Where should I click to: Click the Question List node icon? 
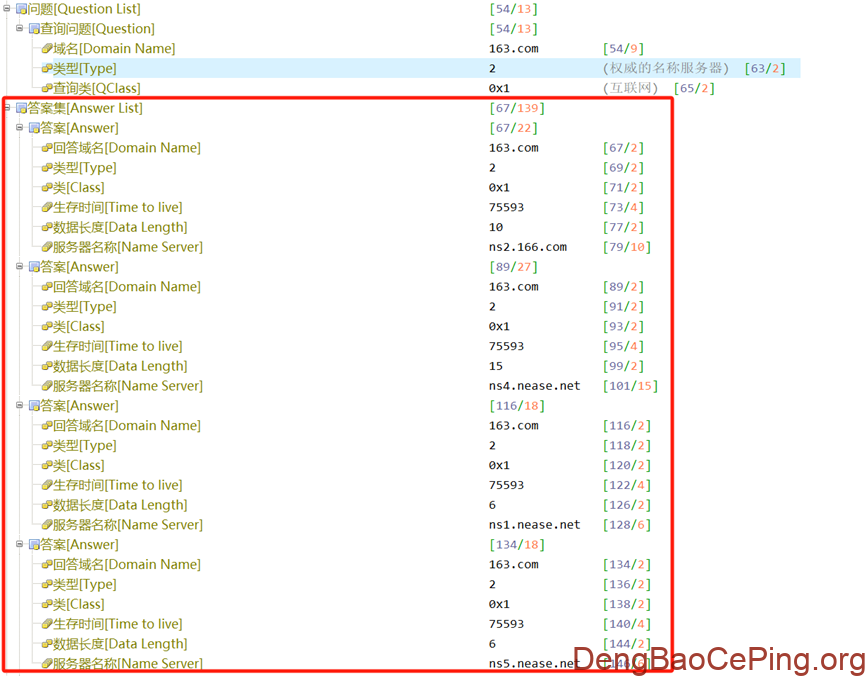click(21, 9)
